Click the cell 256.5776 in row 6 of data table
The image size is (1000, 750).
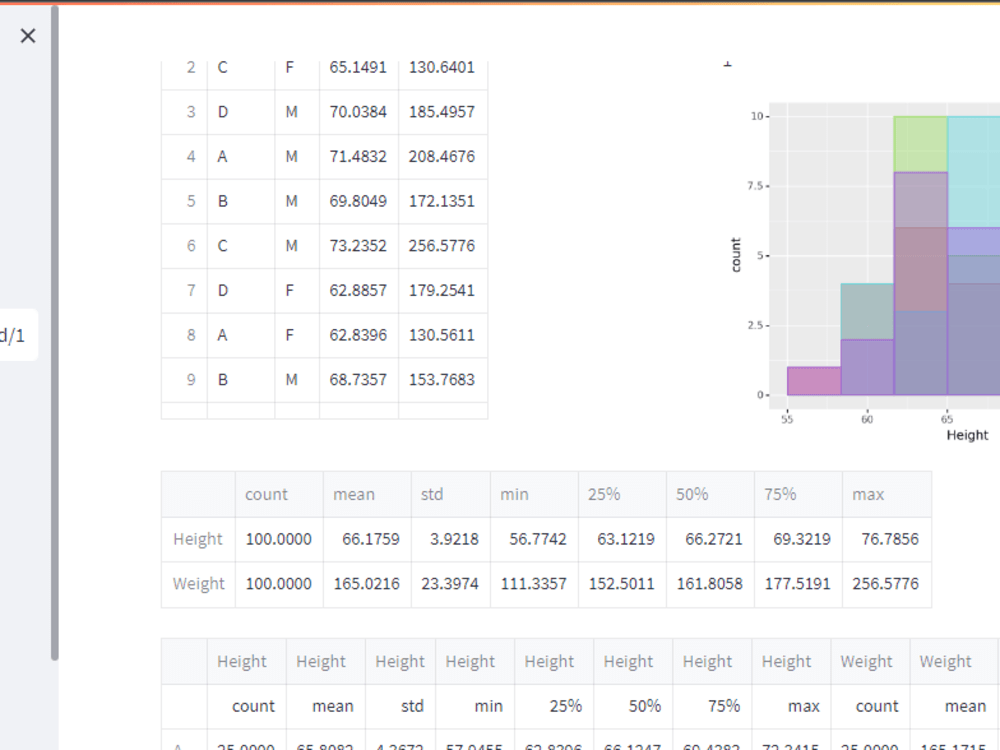(x=442, y=246)
